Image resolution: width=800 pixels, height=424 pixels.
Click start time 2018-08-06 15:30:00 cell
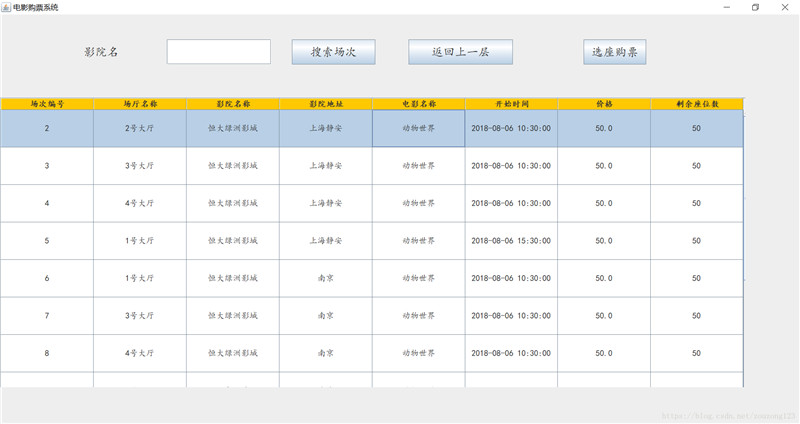coord(511,241)
